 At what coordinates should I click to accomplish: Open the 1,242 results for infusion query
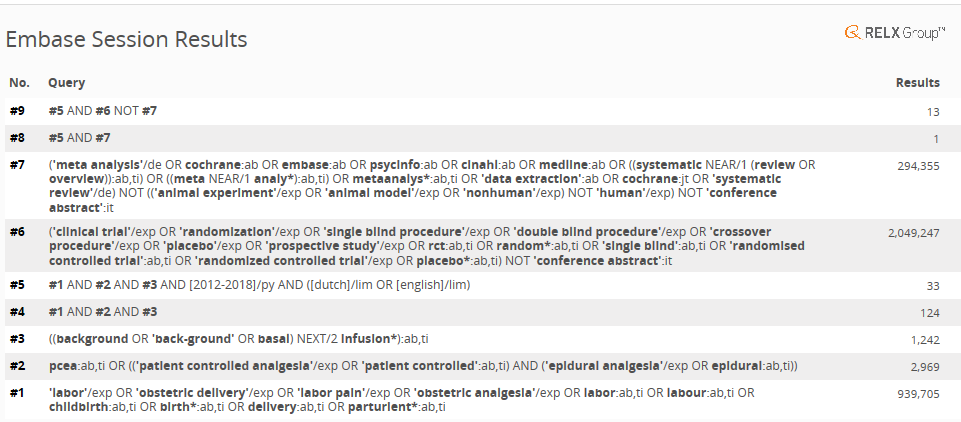pyautogui.click(x=925, y=340)
